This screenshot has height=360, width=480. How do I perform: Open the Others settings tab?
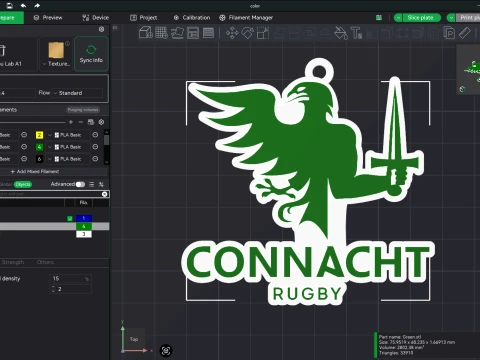click(x=45, y=262)
